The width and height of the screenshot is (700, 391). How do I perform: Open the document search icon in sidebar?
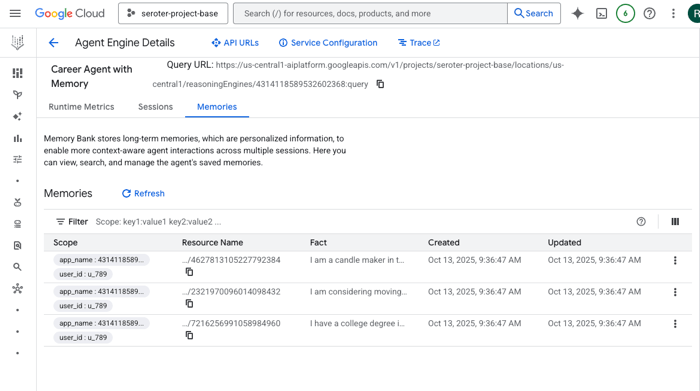[17, 245]
